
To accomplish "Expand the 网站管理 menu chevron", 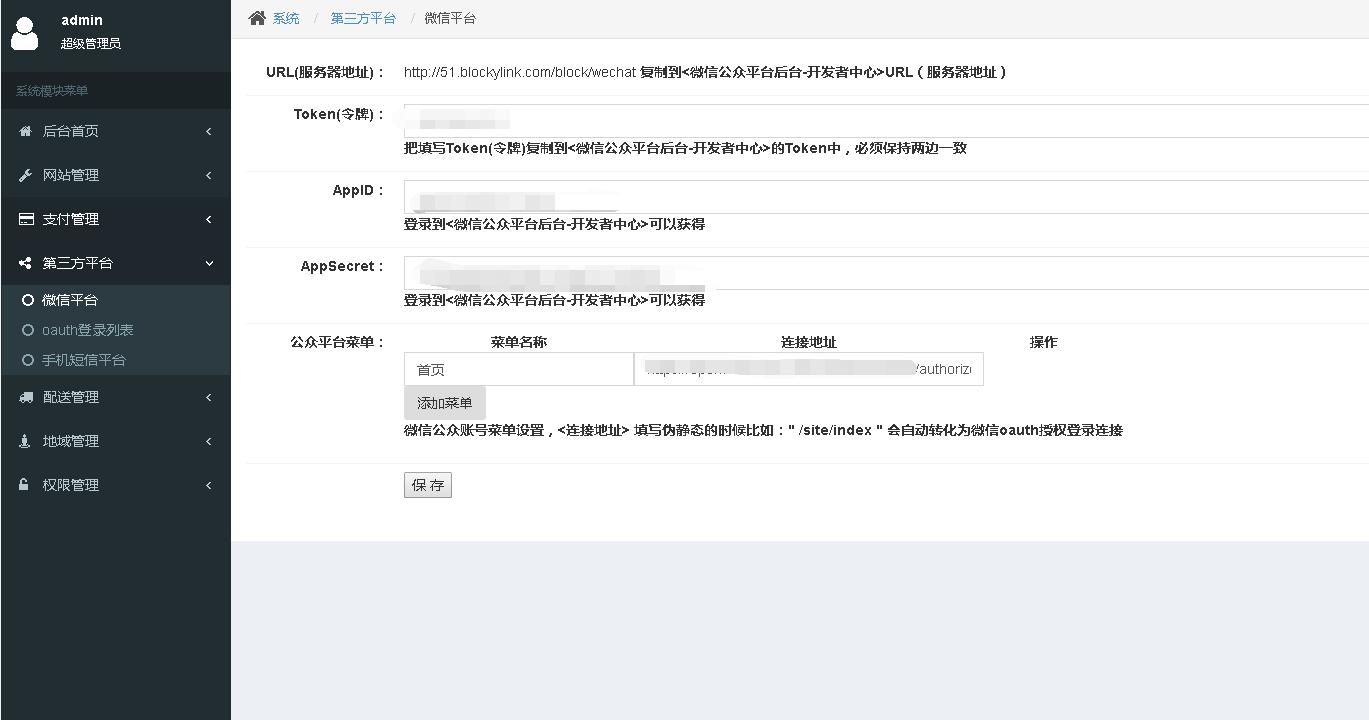I will [209, 175].
